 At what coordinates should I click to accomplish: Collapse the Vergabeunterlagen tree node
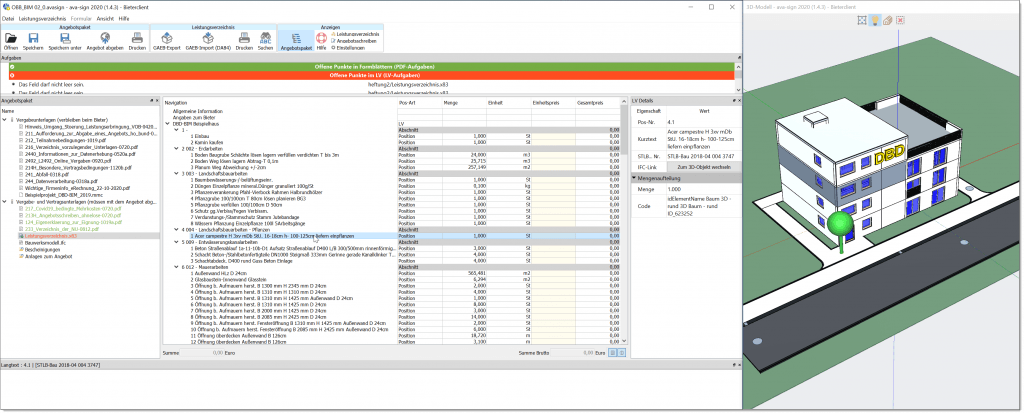pyautogui.click(x=5, y=119)
